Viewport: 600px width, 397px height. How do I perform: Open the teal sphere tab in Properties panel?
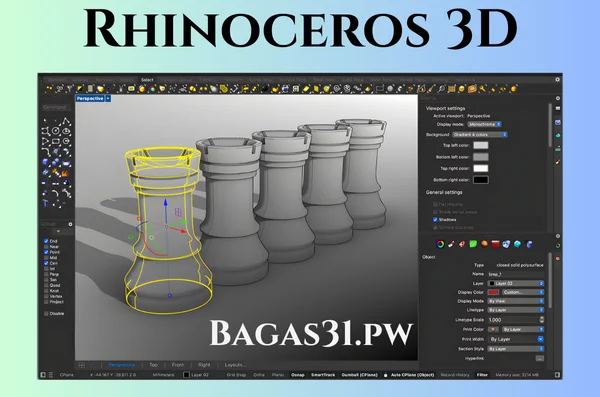point(517,244)
